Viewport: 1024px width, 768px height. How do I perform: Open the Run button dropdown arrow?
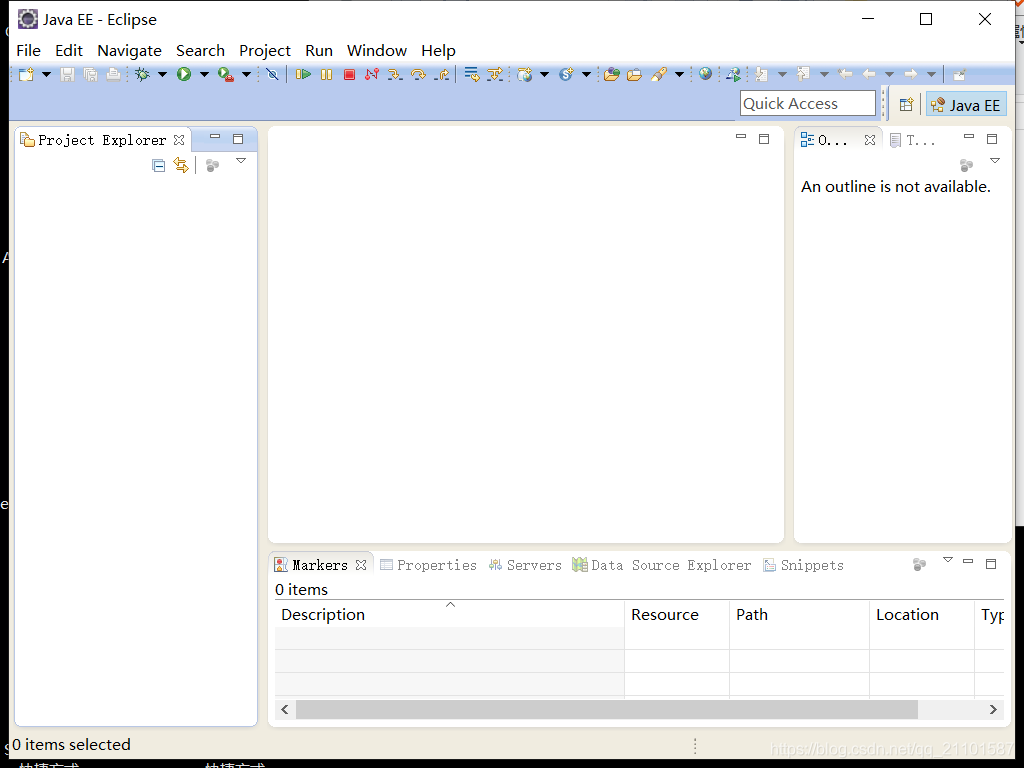pyautogui.click(x=203, y=74)
